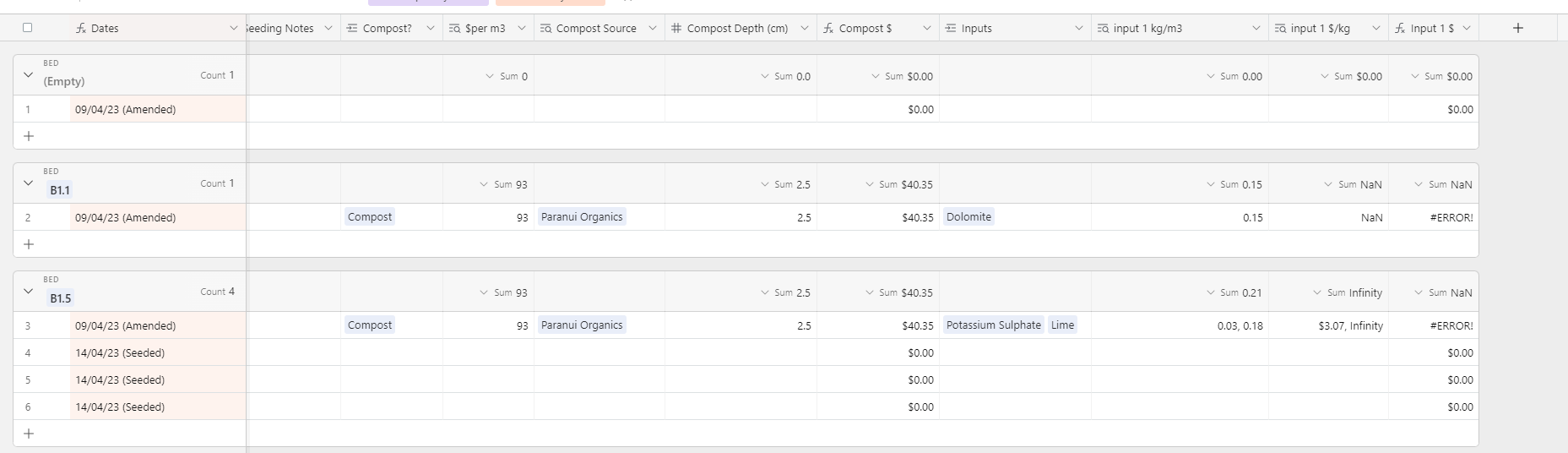Viewport: 1568px width, 453px height.
Task: Open the Compost? column dropdown arrow
Action: click(x=430, y=28)
